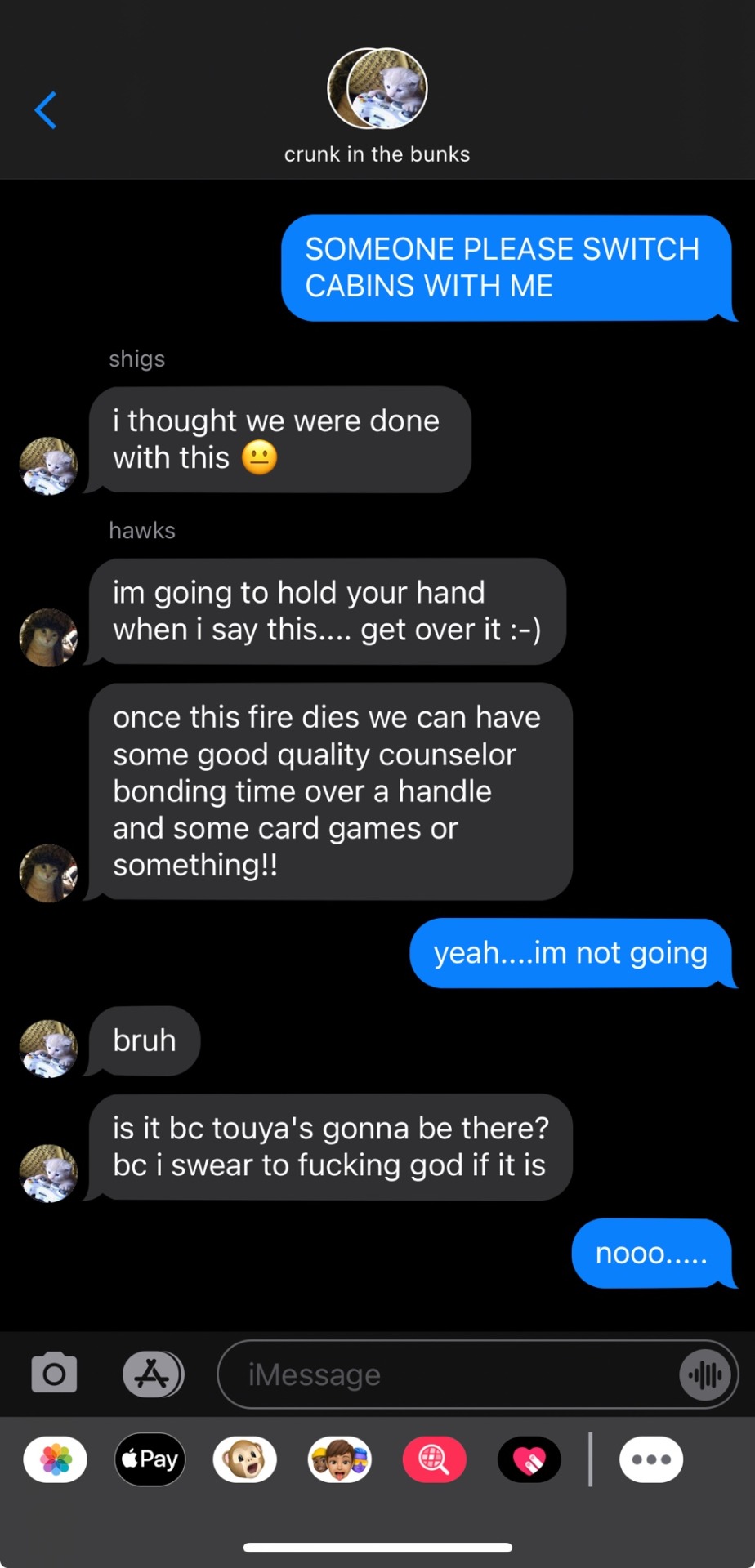Select the 'yeah....im not going' bubble

tap(572, 953)
